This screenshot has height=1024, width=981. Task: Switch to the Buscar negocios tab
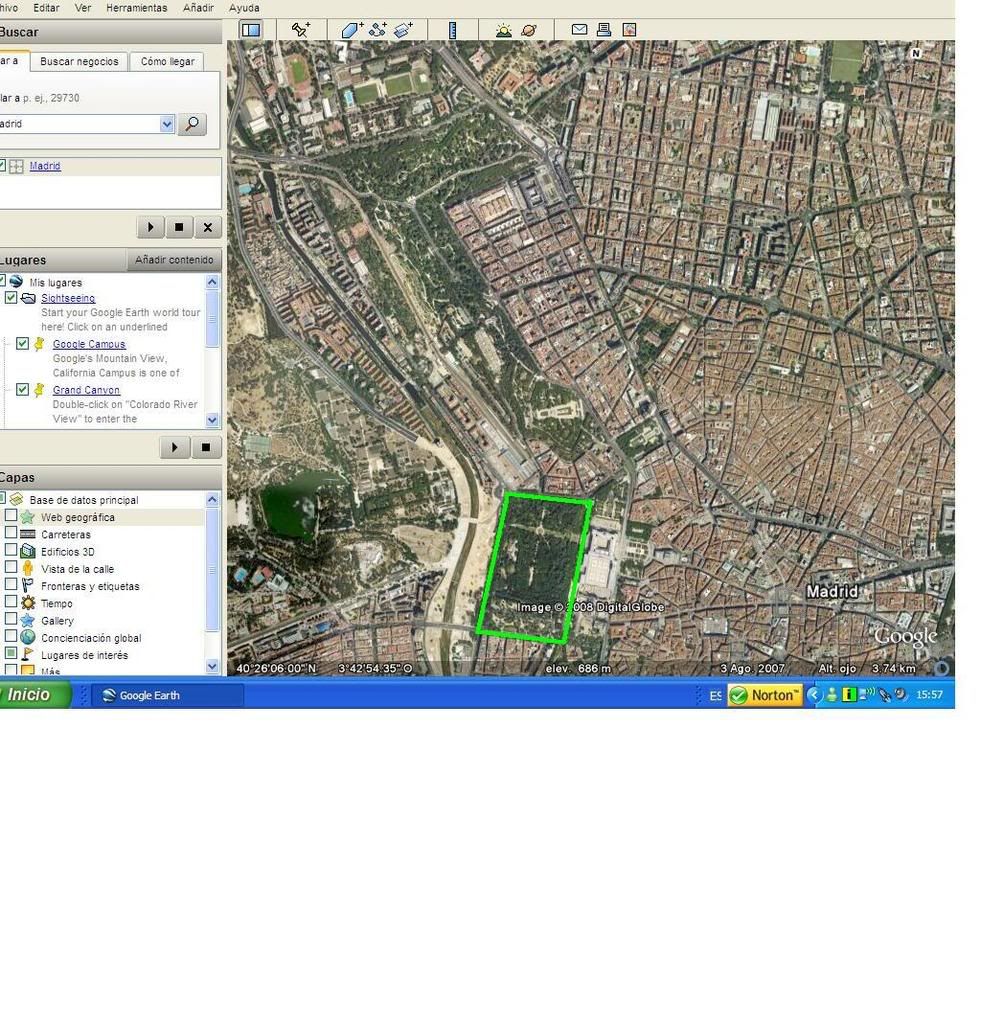click(79, 62)
